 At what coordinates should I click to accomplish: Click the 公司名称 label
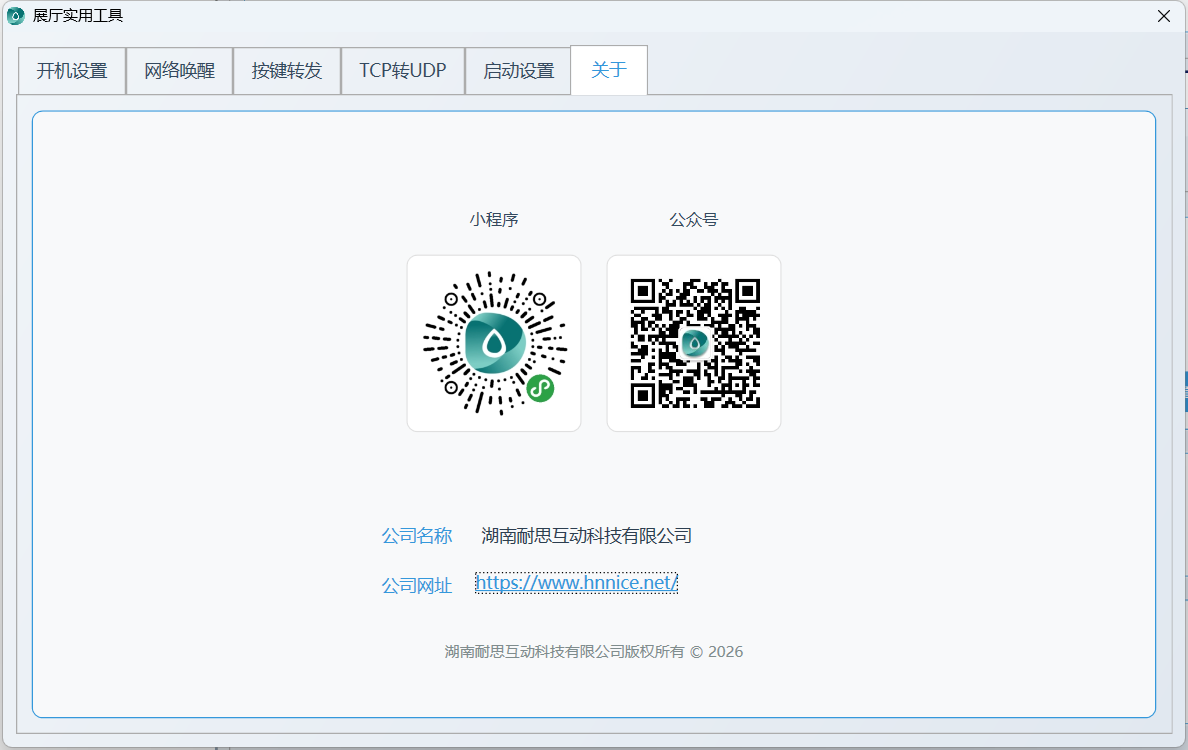(x=417, y=536)
